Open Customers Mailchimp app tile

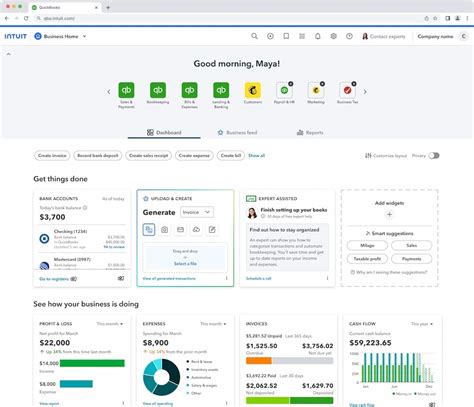[253, 93]
